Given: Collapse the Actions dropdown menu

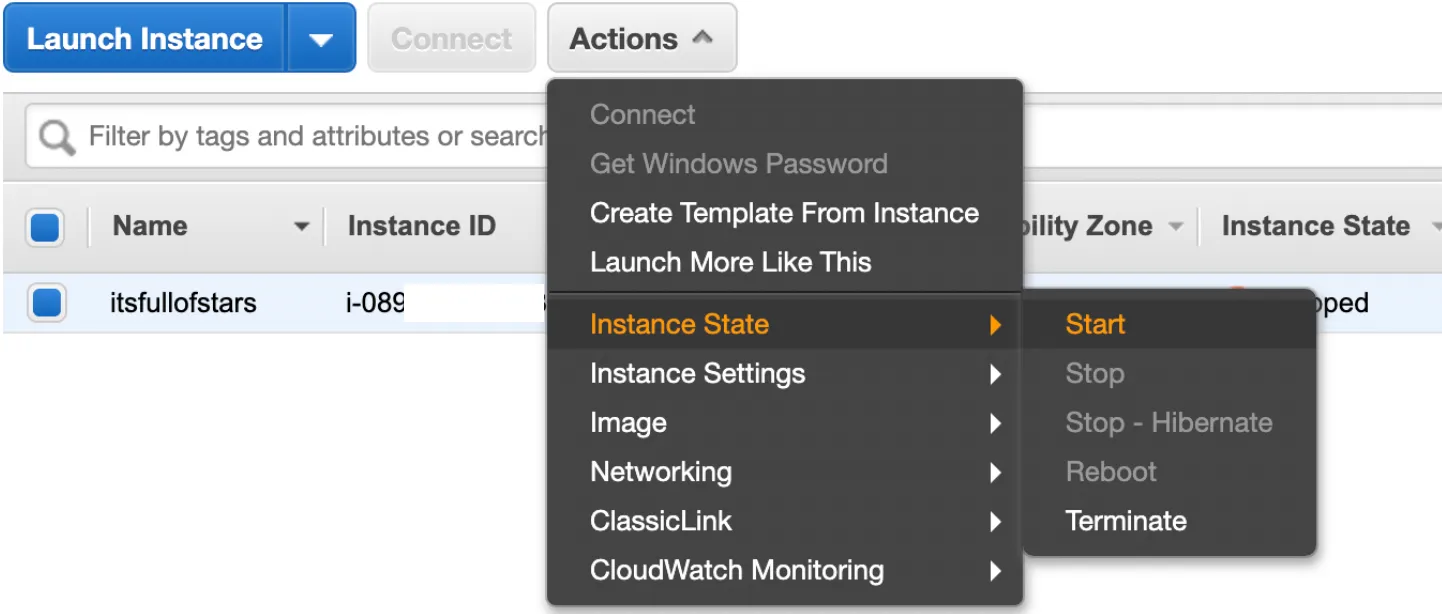Looking at the screenshot, I should 641,40.
